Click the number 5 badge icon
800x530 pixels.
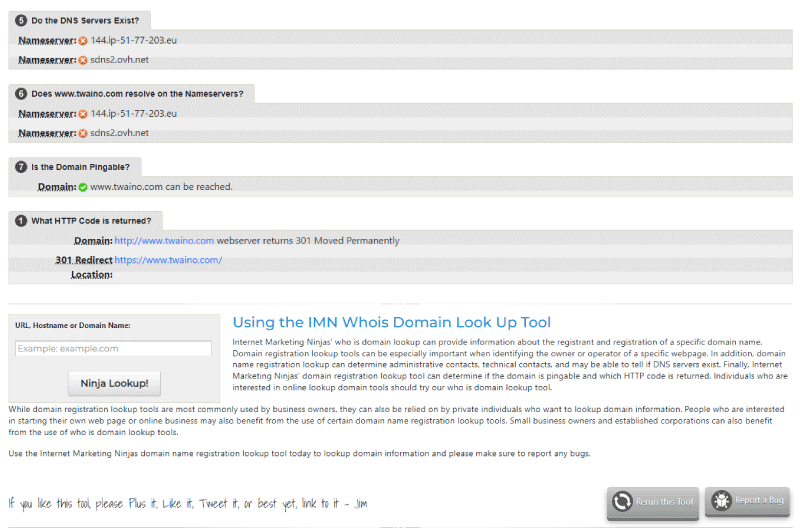click(21, 20)
